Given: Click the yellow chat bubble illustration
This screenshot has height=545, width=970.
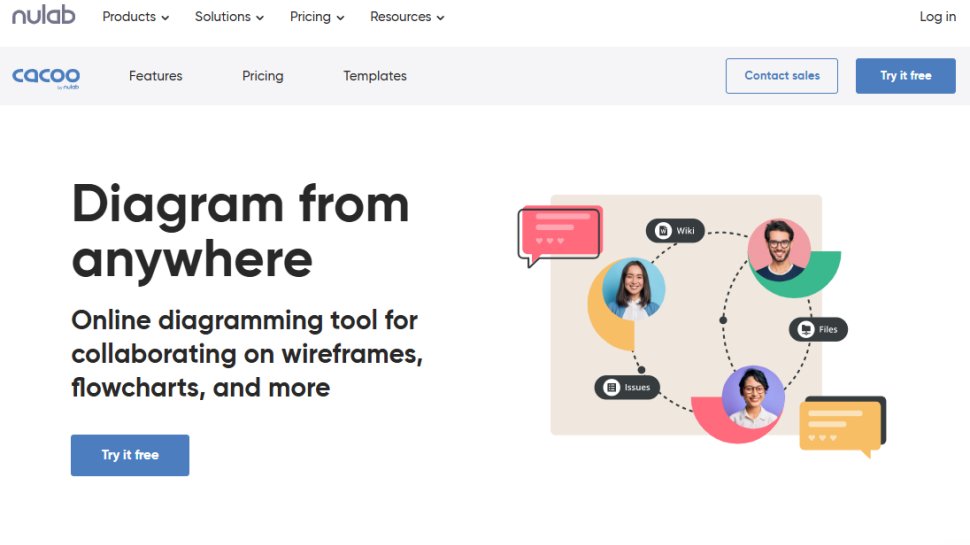Looking at the screenshot, I should pyautogui.click(x=843, y=427).
